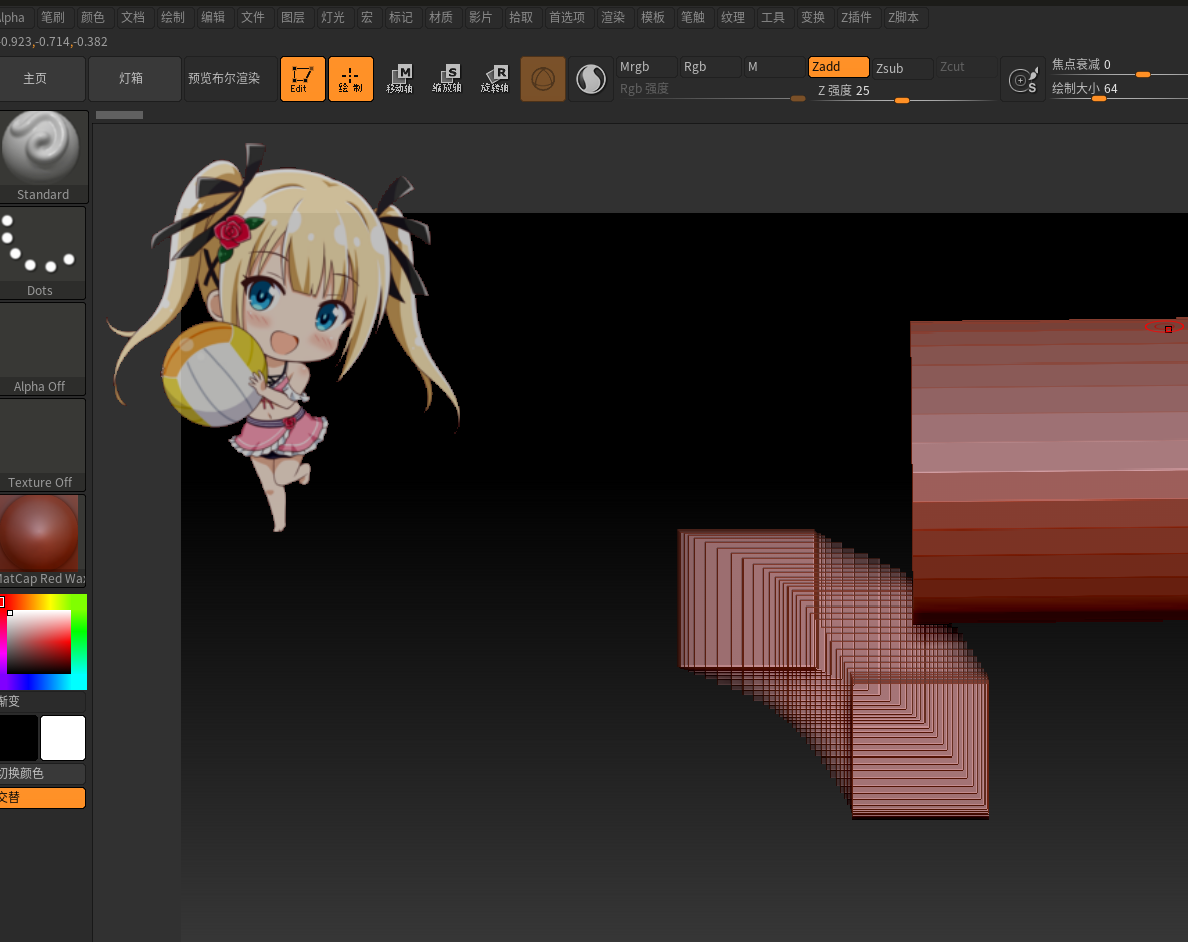
Task: Open the 模板 menu
Action: tap(654, 17)
